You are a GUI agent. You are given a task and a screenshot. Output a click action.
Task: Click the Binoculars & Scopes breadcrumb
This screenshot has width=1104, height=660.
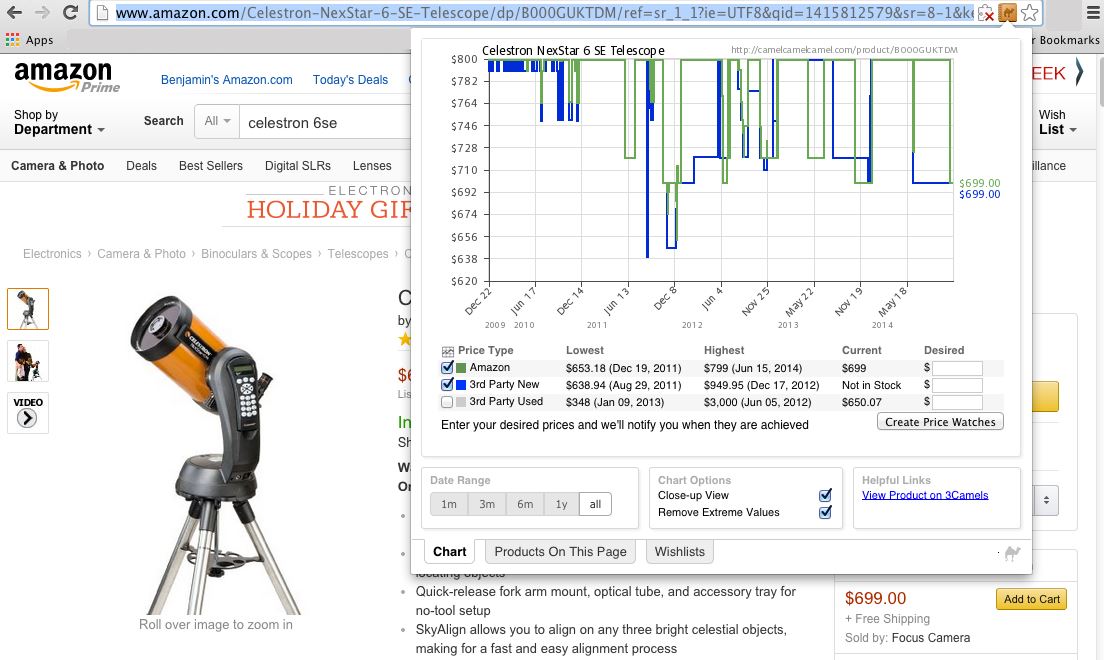click(x=256, y=254)
